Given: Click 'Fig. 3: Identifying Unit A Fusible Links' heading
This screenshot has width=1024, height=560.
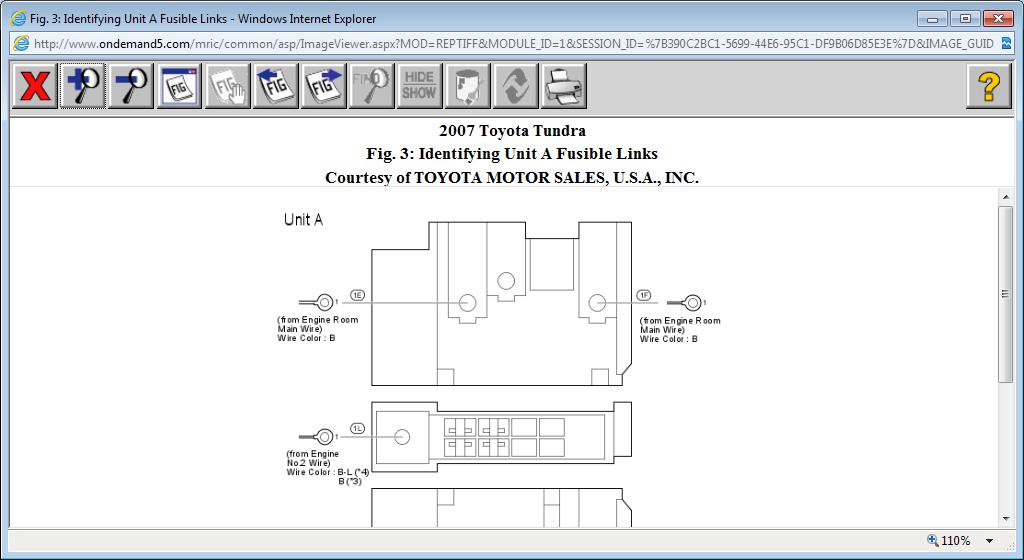Looking at the screenshot, I should point(512,154).
